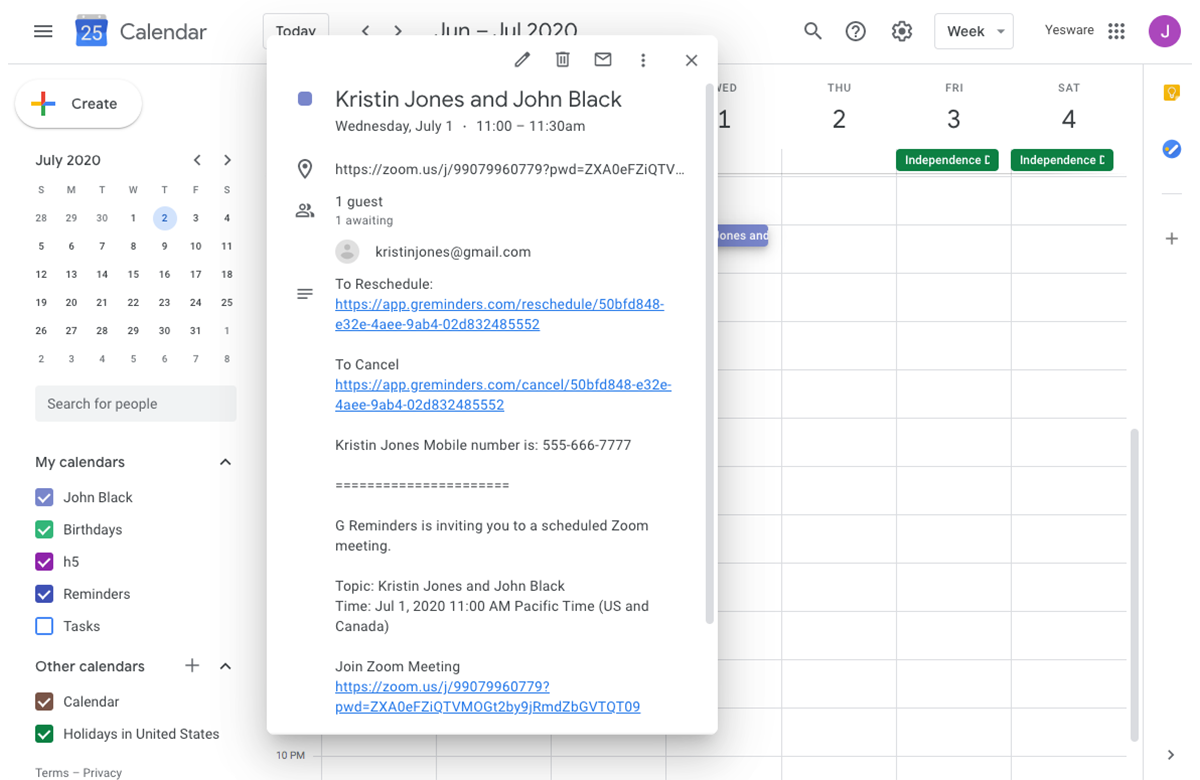Email guests with envelope icon
This screenshot has width=1200, height=780.
tap(603, 60)
